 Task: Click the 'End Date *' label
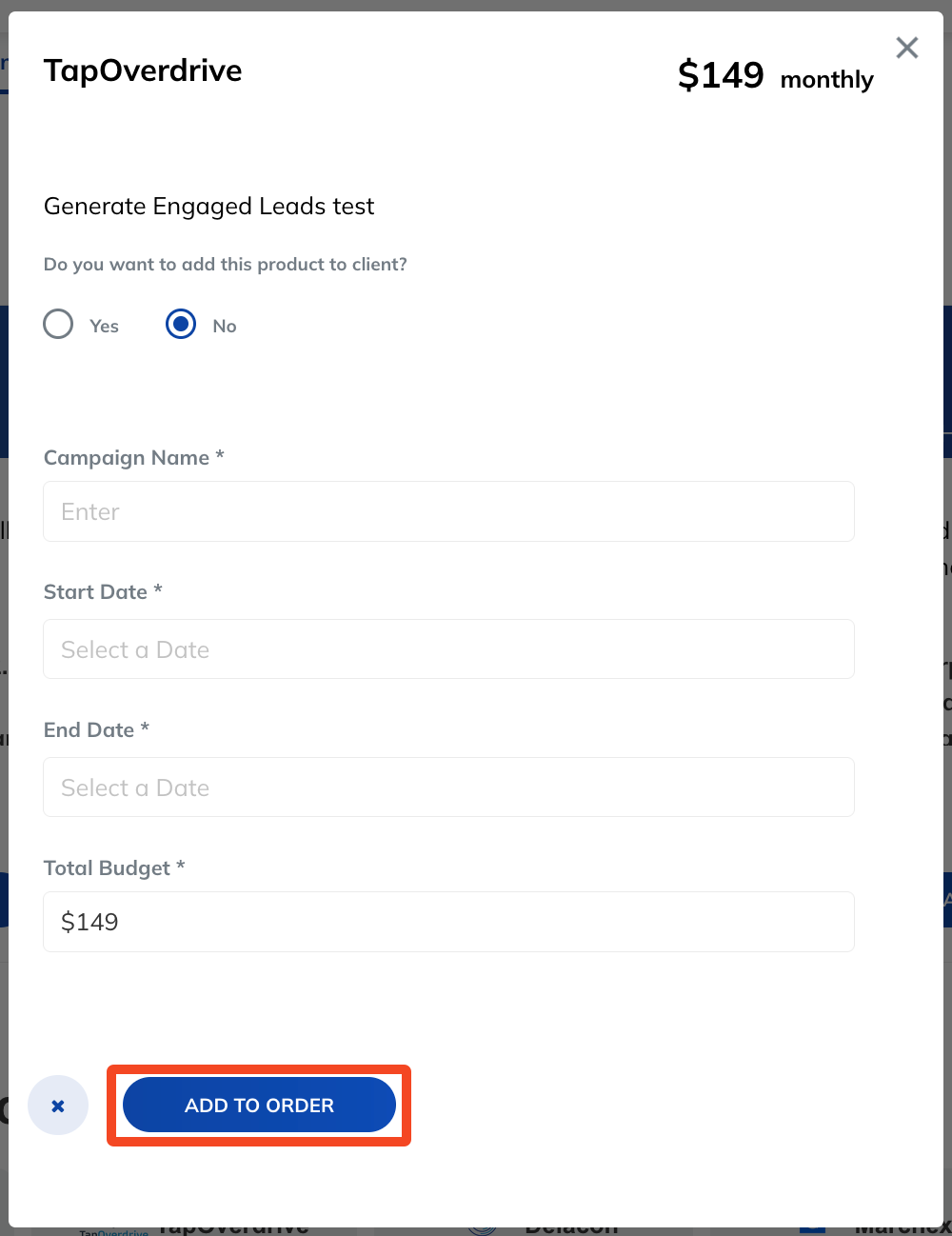pos(96,730)
